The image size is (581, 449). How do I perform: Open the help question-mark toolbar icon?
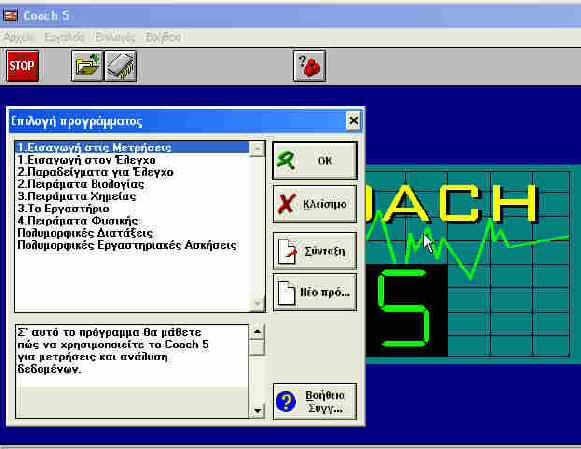(x=309, y=66)
